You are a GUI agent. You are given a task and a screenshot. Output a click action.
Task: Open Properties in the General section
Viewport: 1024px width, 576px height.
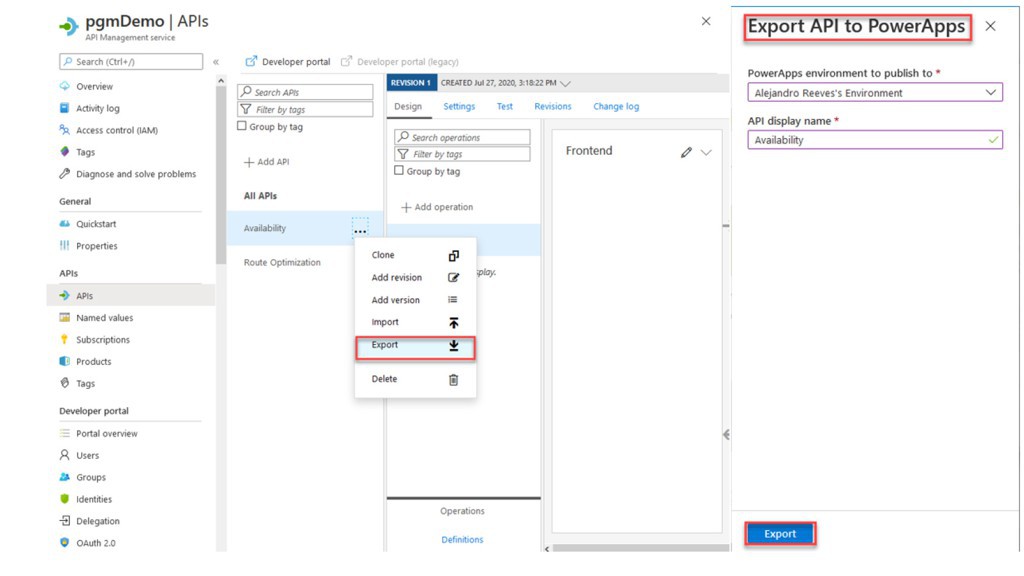pos(96,246)
